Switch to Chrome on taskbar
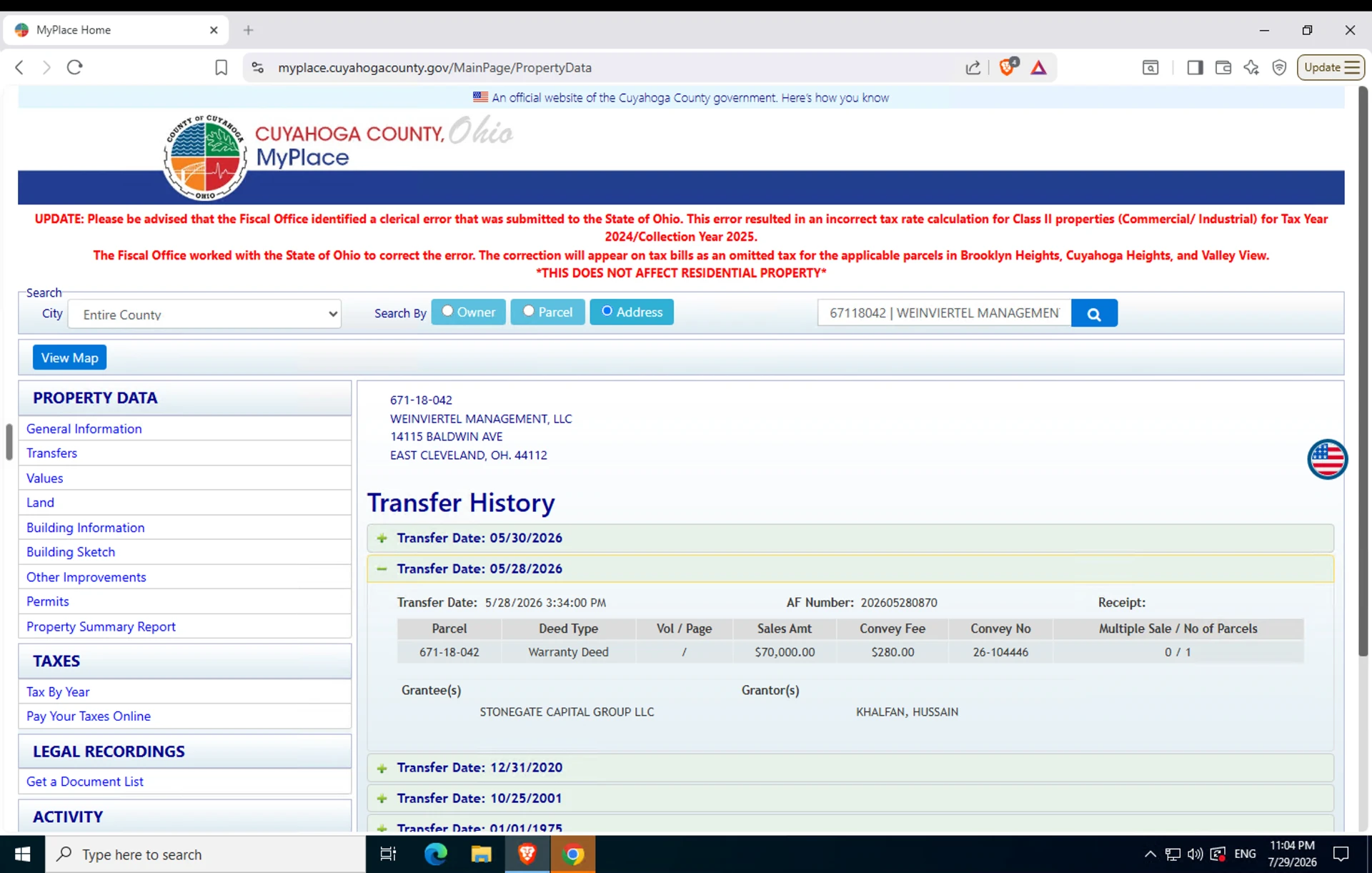Screen dimensions: 1372x873 click(x=573, y=854)
